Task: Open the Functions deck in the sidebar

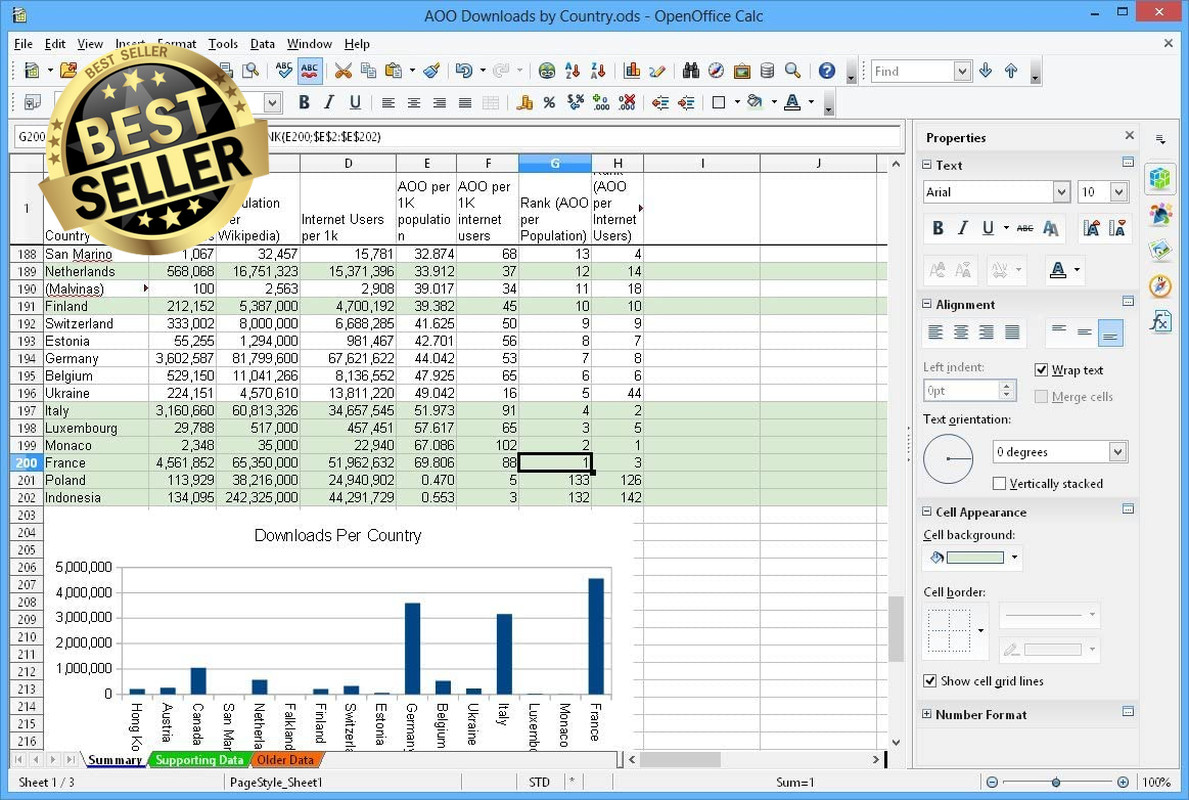Action: click(x=1160, y=322)
